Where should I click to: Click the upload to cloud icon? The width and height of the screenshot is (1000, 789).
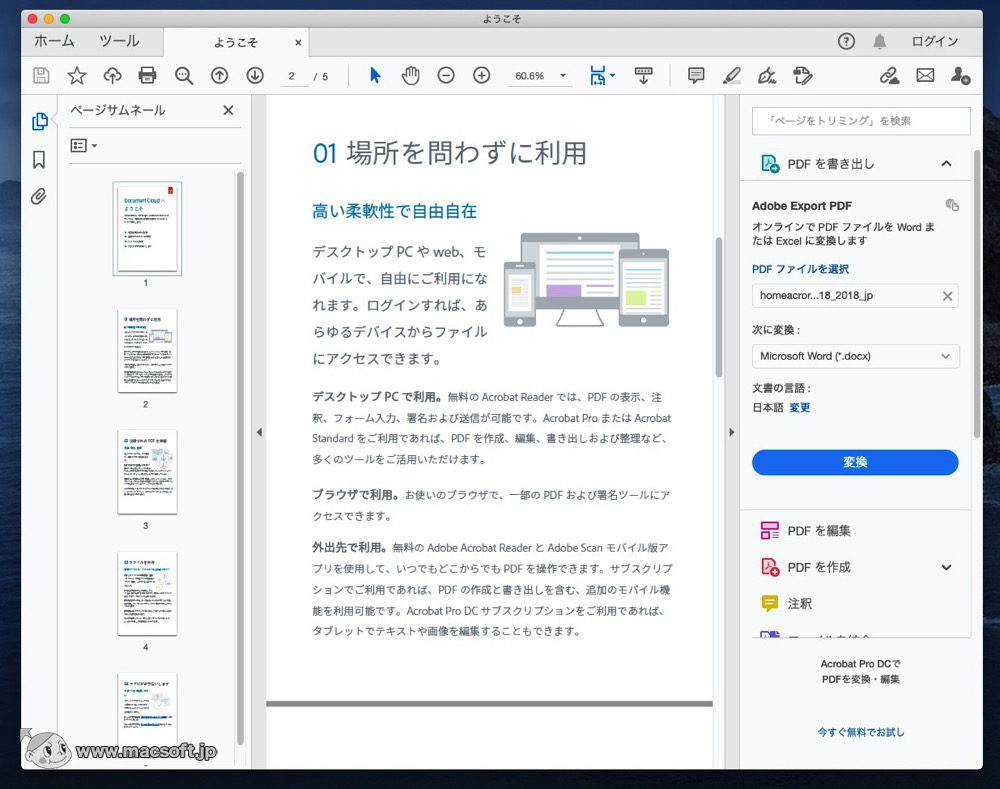pos(112,76)
